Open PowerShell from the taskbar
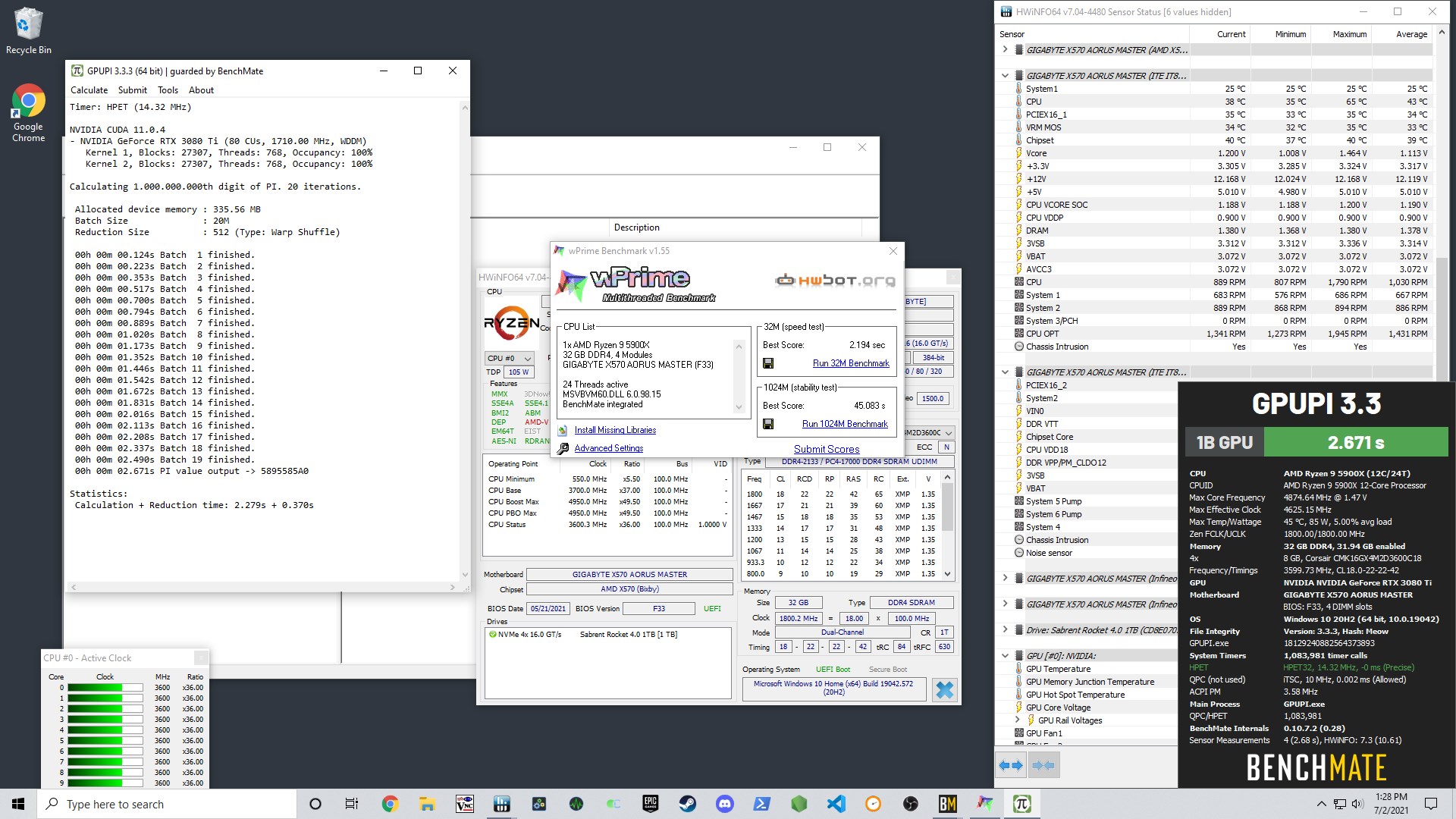 coord(761,804)
